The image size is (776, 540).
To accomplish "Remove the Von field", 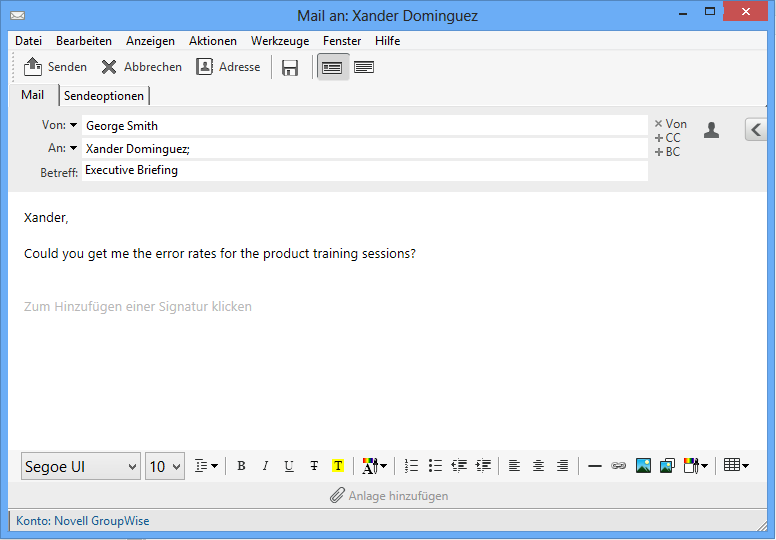I will (x=671, y=124).
